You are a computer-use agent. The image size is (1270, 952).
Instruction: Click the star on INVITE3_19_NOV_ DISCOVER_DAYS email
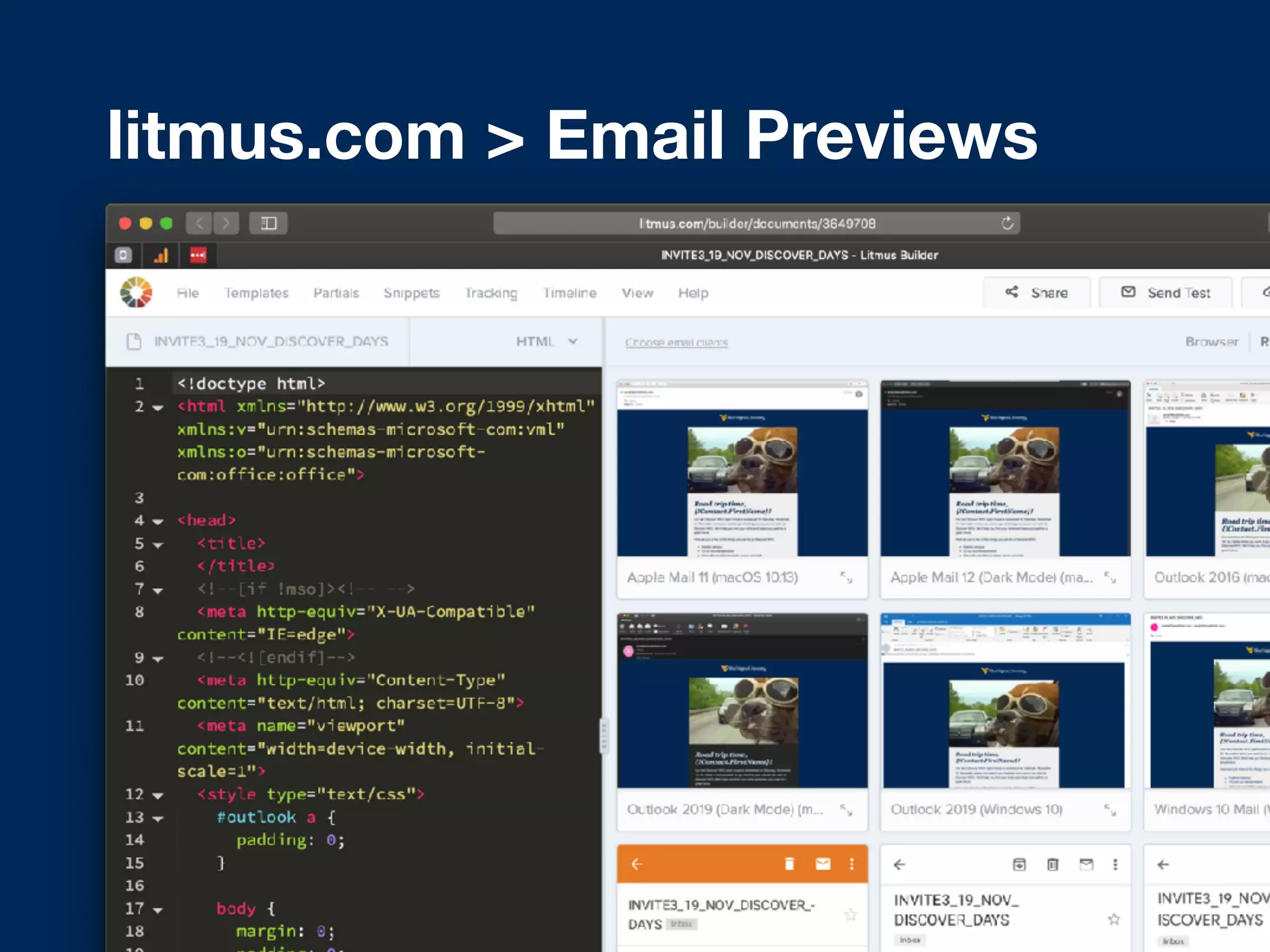pos(1114,919)
